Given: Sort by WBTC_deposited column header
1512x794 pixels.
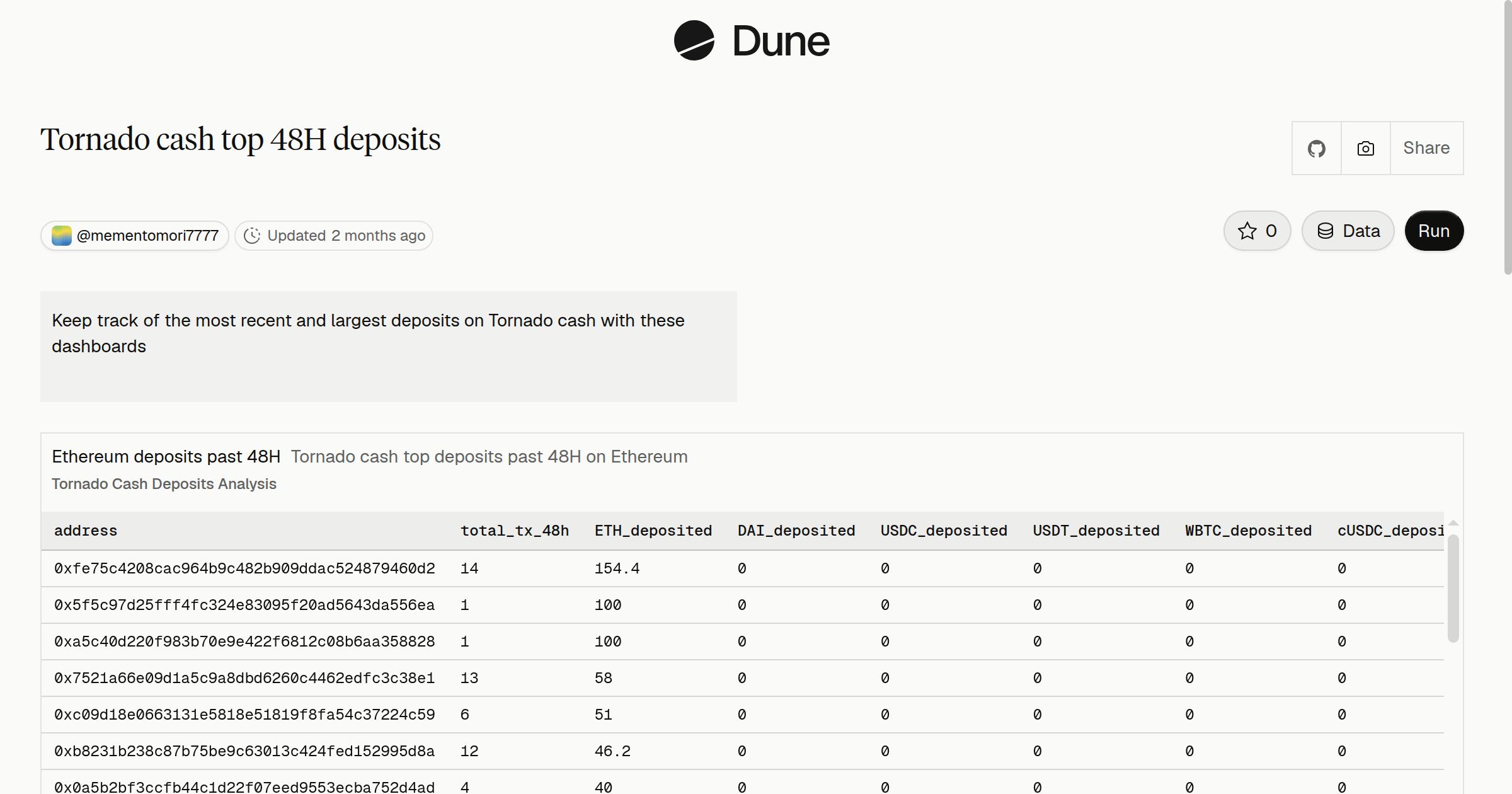Looking at the screenshot, I should pos(1249,531).
